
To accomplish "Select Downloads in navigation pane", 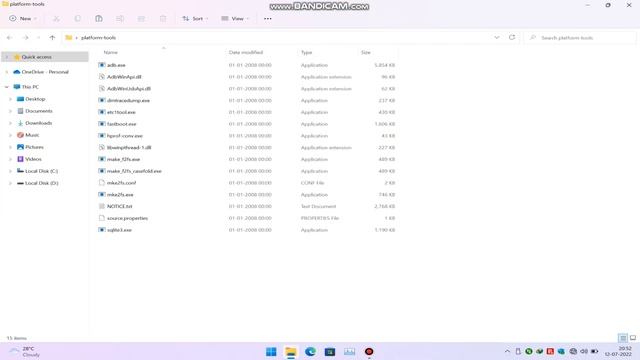I will [x=39, y=123].
